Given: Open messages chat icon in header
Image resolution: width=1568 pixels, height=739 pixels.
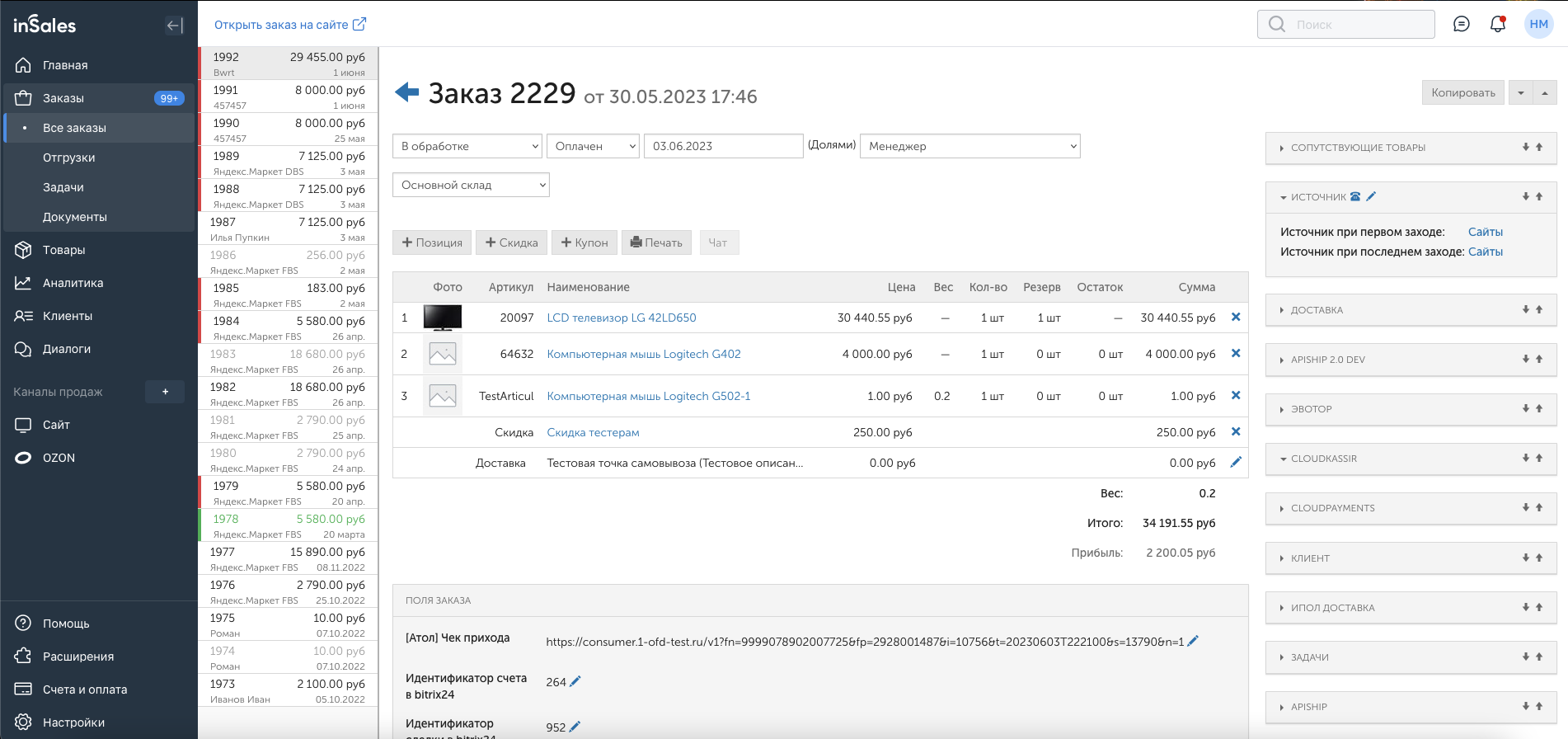Looking at the screenshot, I should 1462,24.
